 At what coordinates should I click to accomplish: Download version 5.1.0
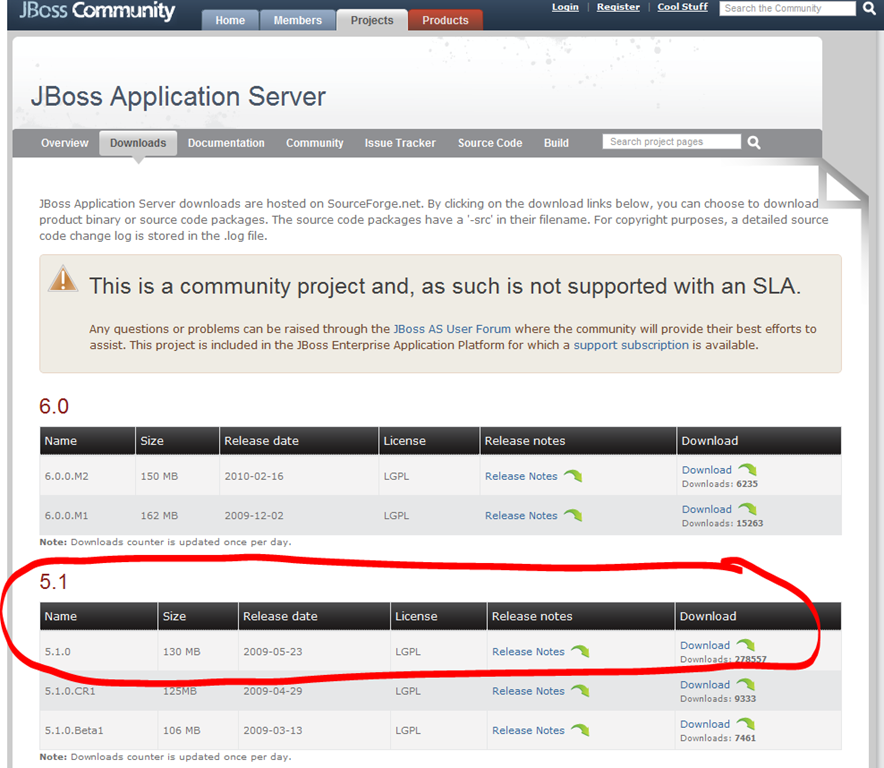705,646
